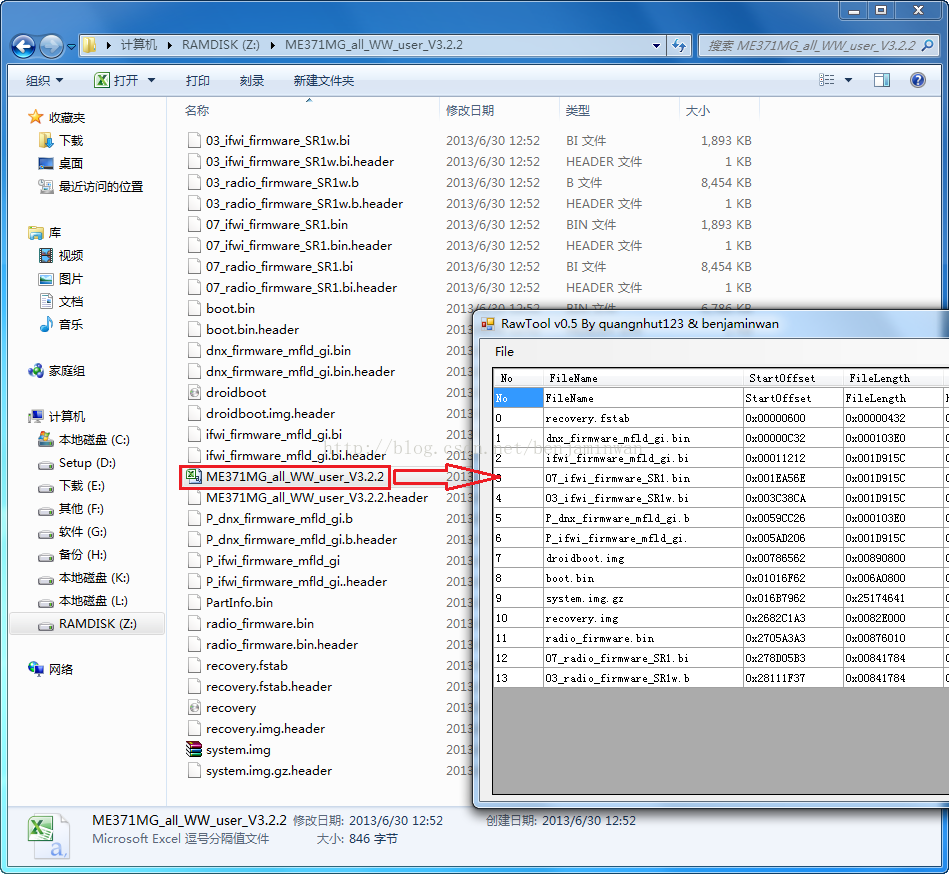
Task: Open the 组织 dropdown menu
Action: click(x=44, y=80)
